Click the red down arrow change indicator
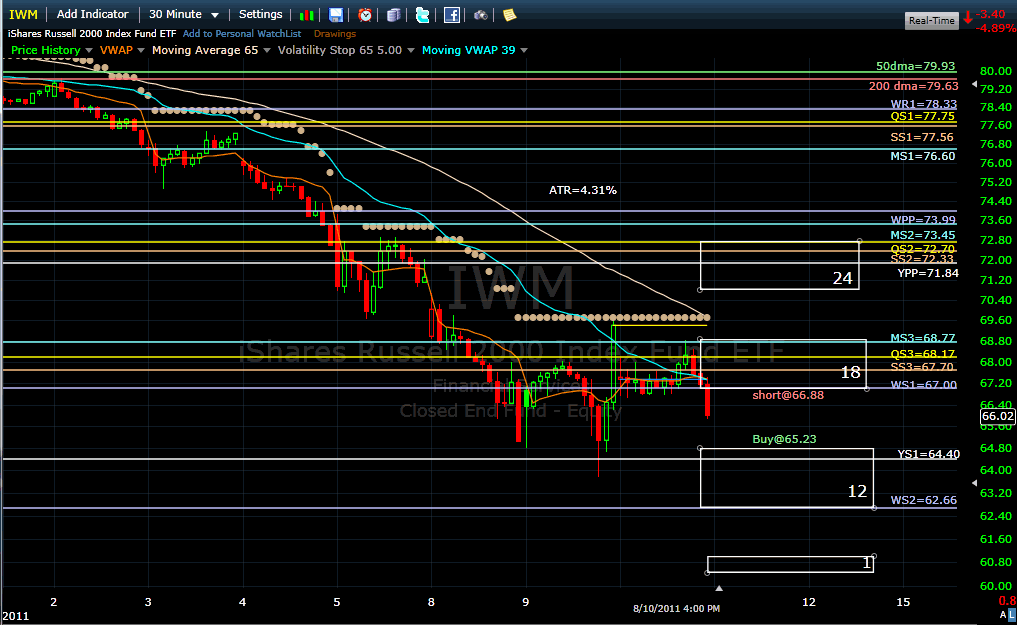Screen dimensions: 1017x625 (967, 17)
